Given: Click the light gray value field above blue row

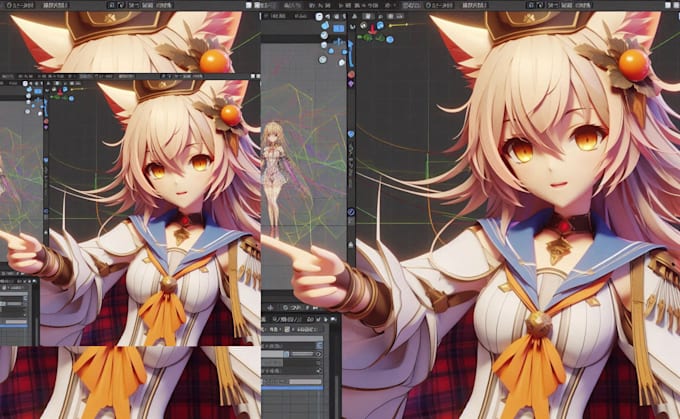Looking at the screenshot, I should pyautogui.click(x=305, y=381).
